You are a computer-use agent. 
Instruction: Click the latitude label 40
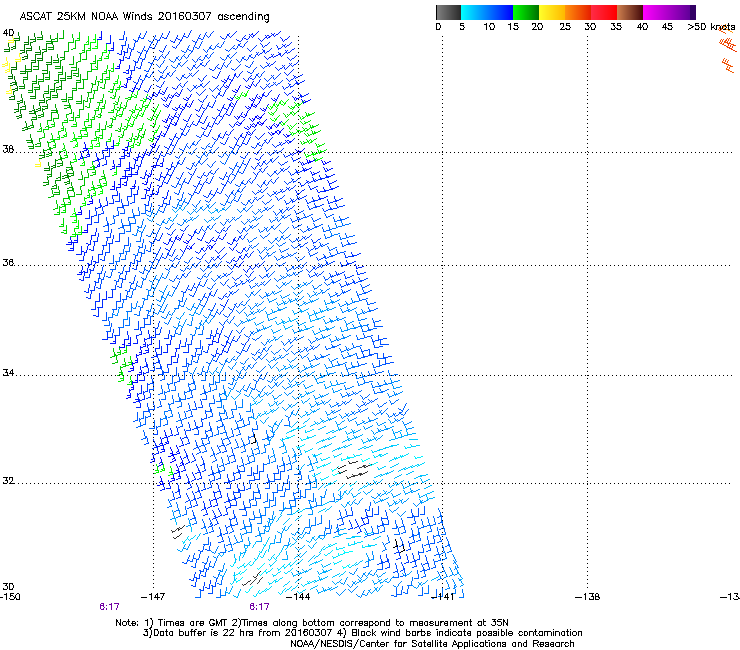point(8,33)
